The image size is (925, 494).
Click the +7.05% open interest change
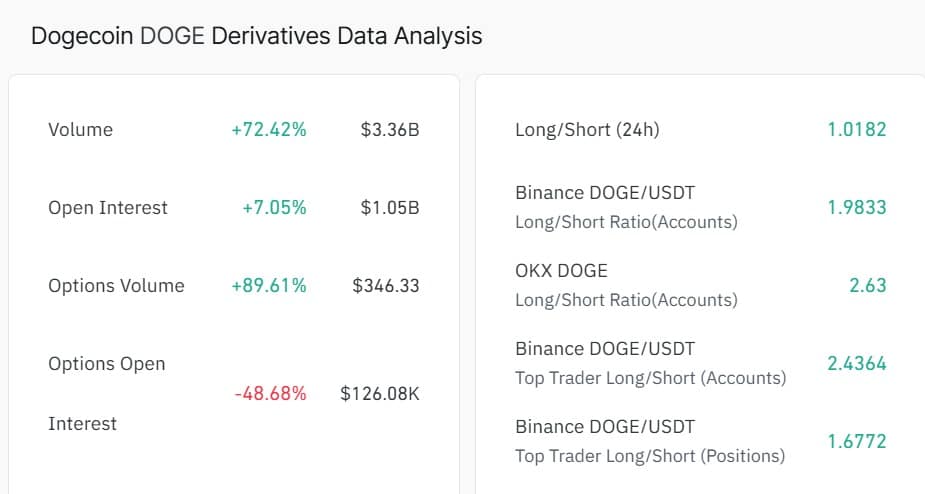point(274,208)
